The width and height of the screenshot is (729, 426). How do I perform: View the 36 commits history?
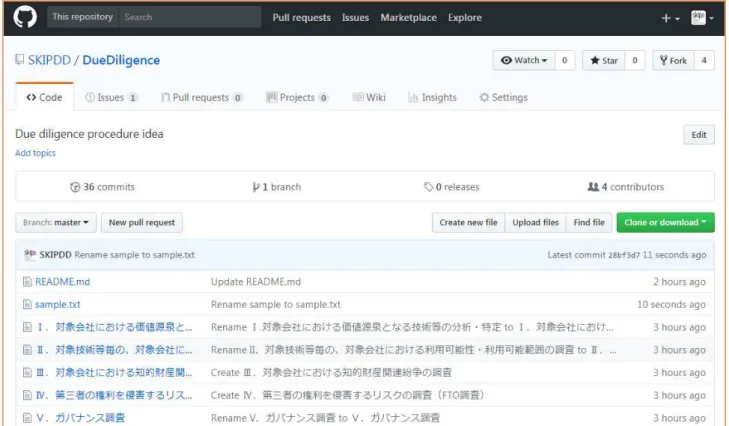tap(102, 187)
